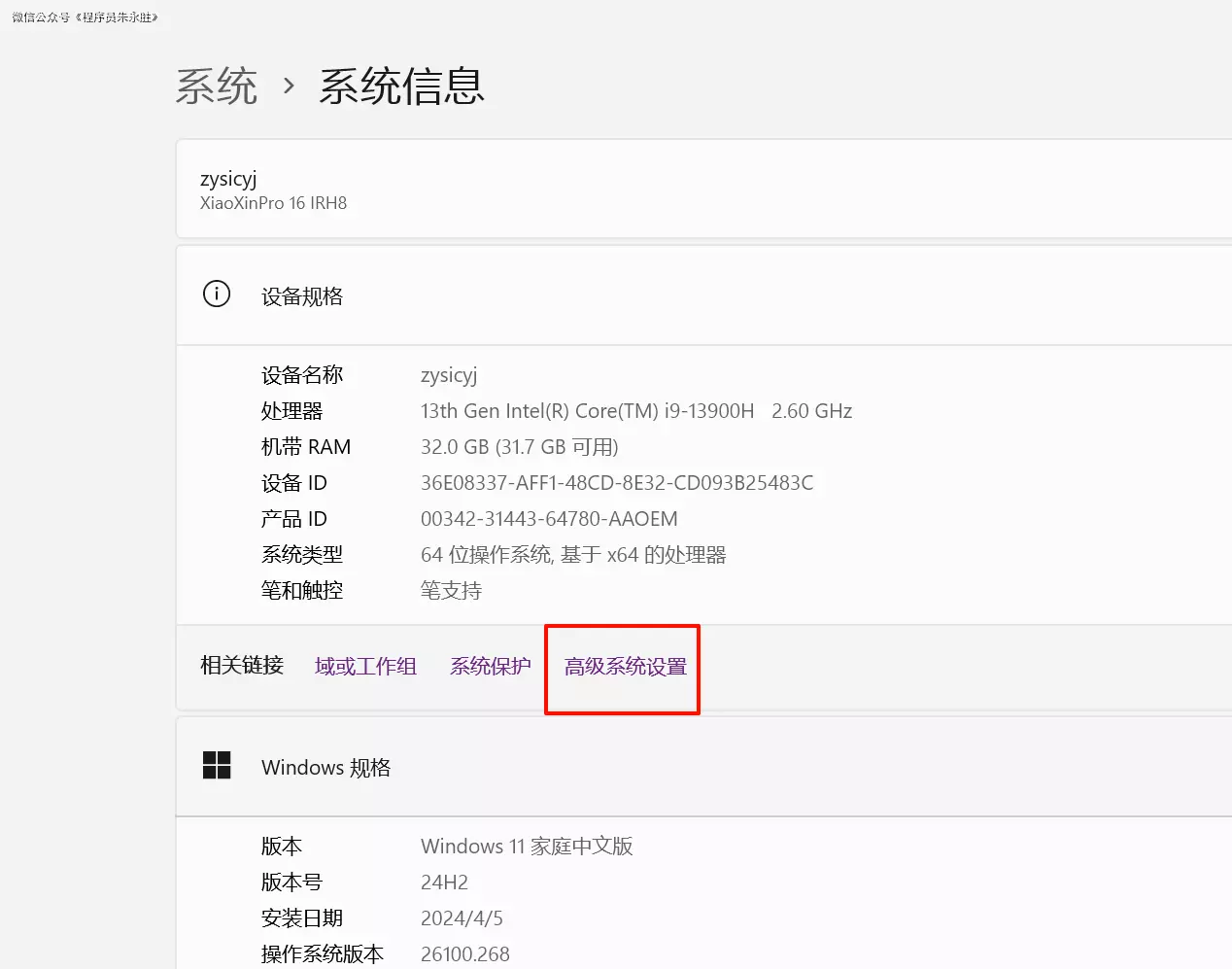Click the 系统信息 page title
1232x969 pixels.
click(401, 87)
